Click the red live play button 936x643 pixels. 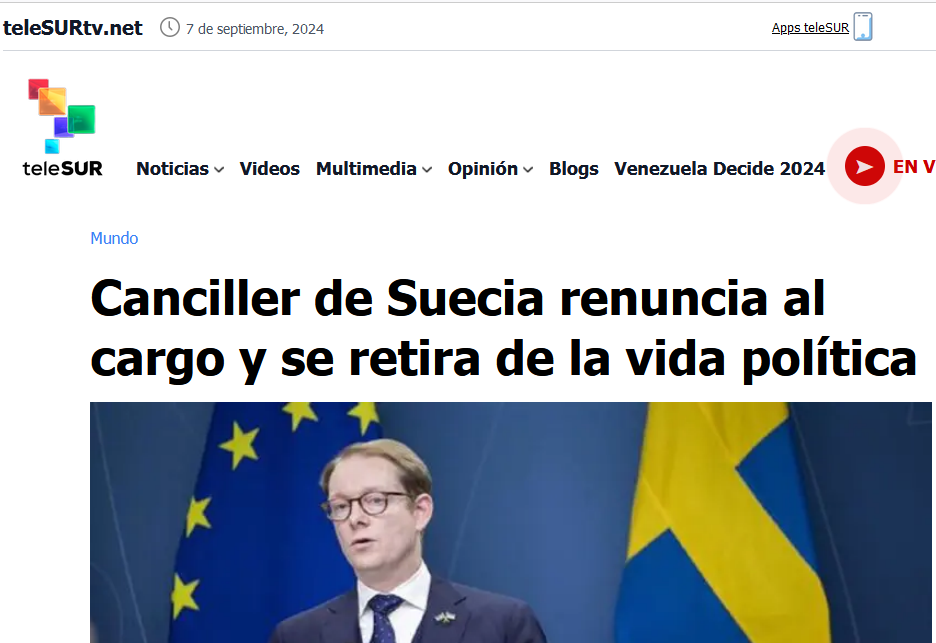[864, 166]
